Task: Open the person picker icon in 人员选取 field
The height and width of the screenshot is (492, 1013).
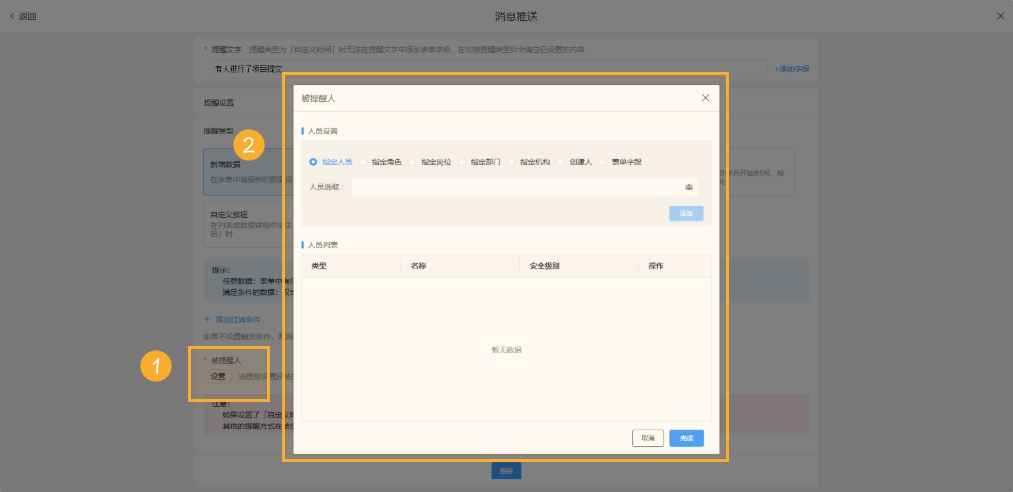Action: coord(689,187)
